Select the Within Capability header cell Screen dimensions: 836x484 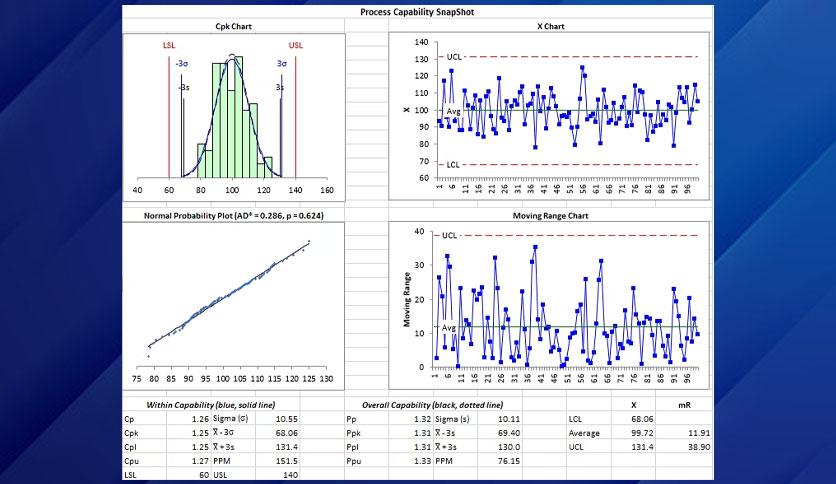(x=211, y=405)
